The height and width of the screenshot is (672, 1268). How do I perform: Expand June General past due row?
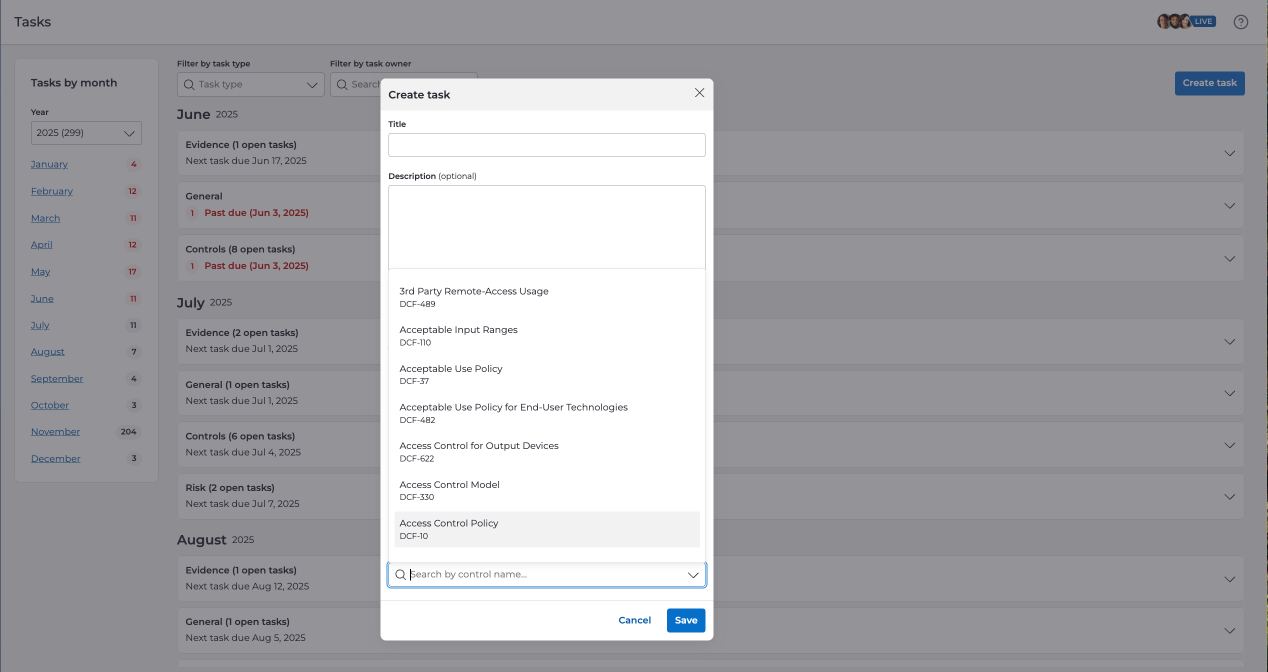click(710, 205)
